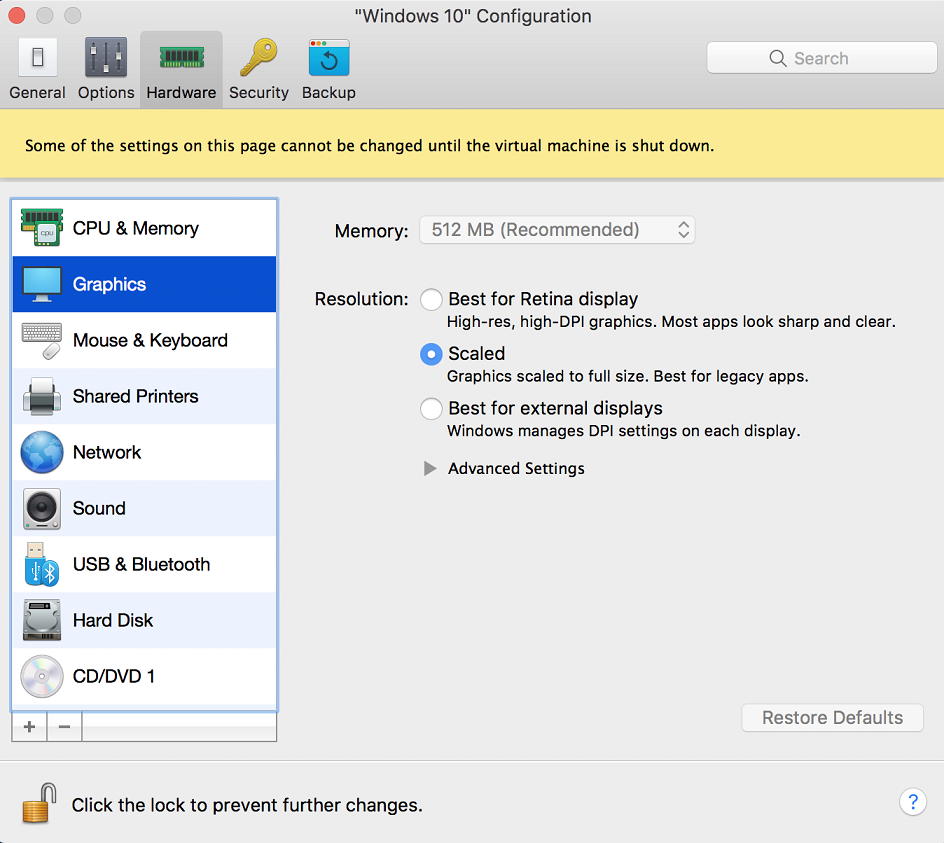Screen dimensions: 944x843
Task: Click the Network globe icon
Action: tap(42, 452)
